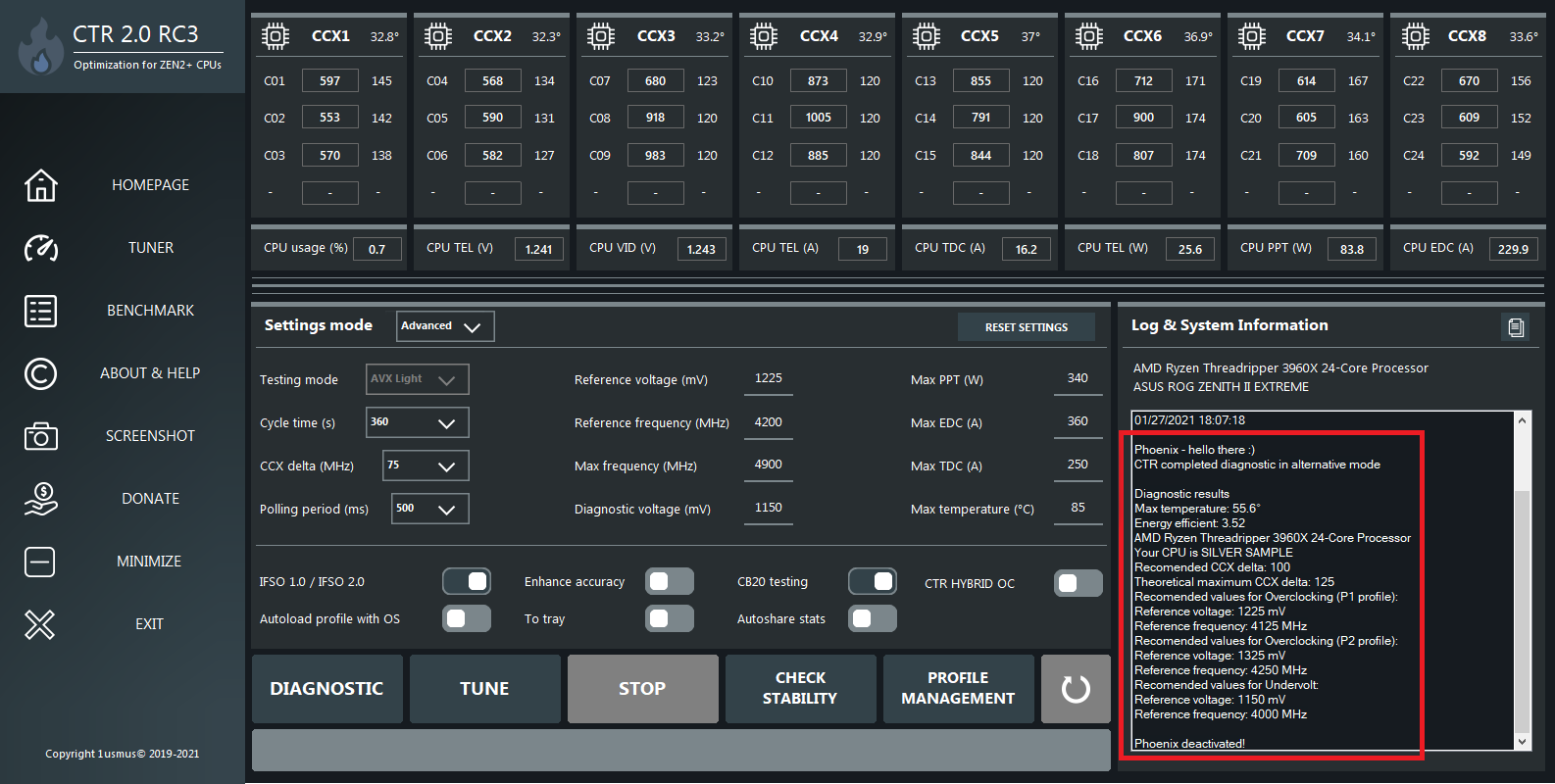Click the CCX1 chip icon
This screenshot has height=784, width=1555.
tap(276, 36)
